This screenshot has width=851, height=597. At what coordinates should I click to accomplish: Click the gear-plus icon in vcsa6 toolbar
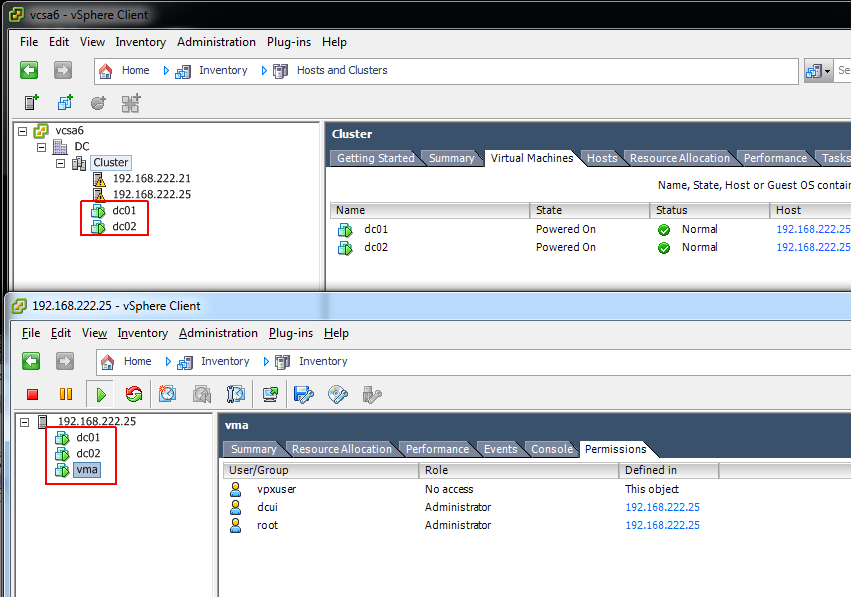coord(98,103)
